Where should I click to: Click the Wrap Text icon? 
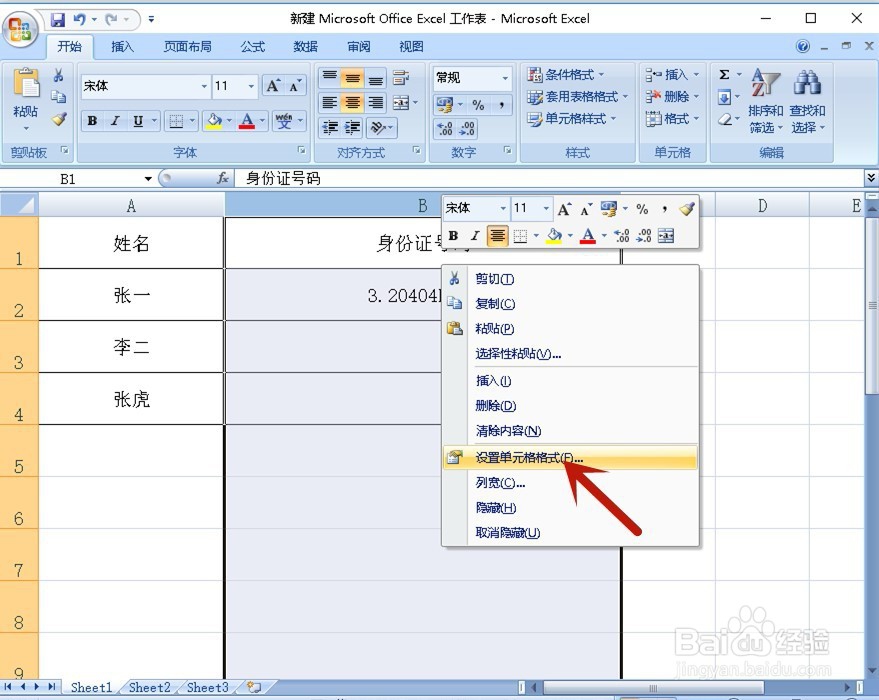[x=401, y=77]
